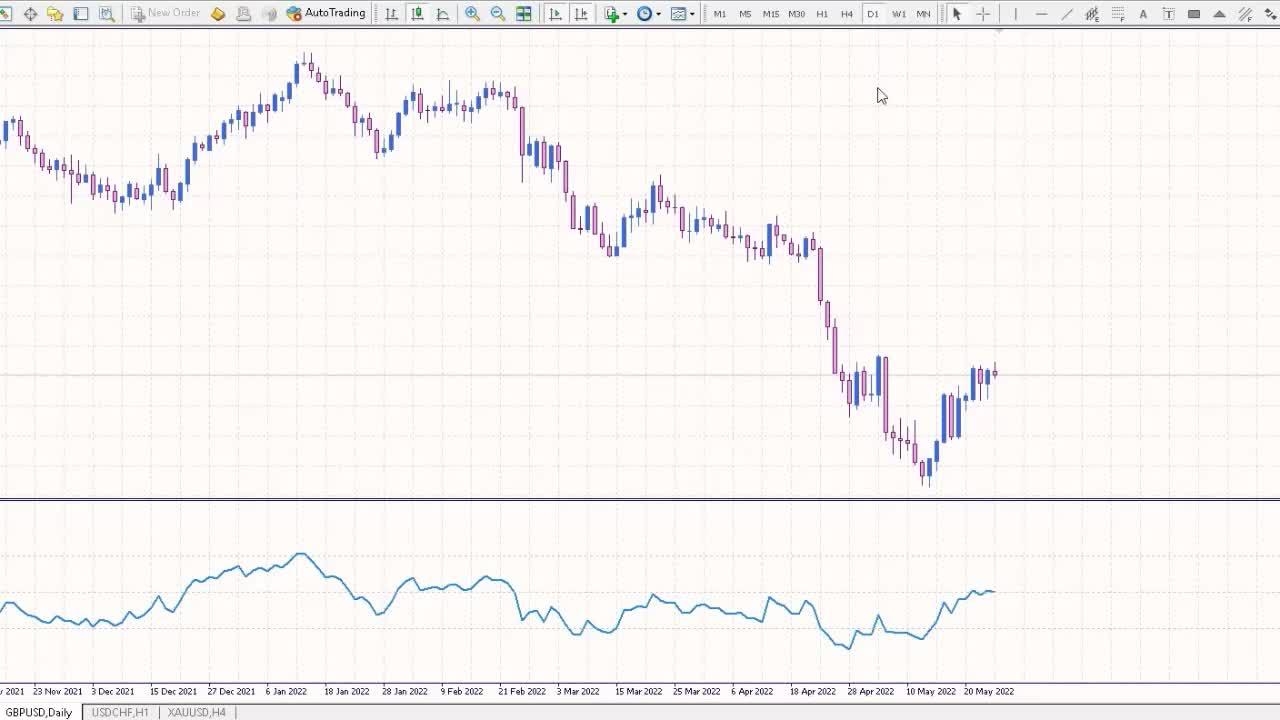Click the Zoom In magnifier icon
The height and width of the screenshot is (720, 1280).
pos(472,14)
